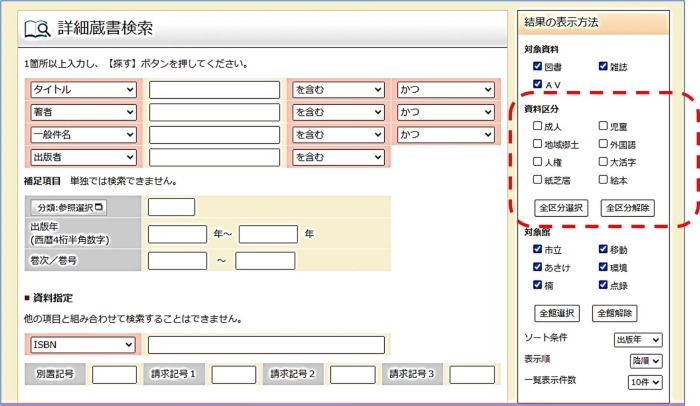The width and height of the screenshot is (700, 406).
Task: Open the 著者 field dropdown
Action: tap(83, 112)
